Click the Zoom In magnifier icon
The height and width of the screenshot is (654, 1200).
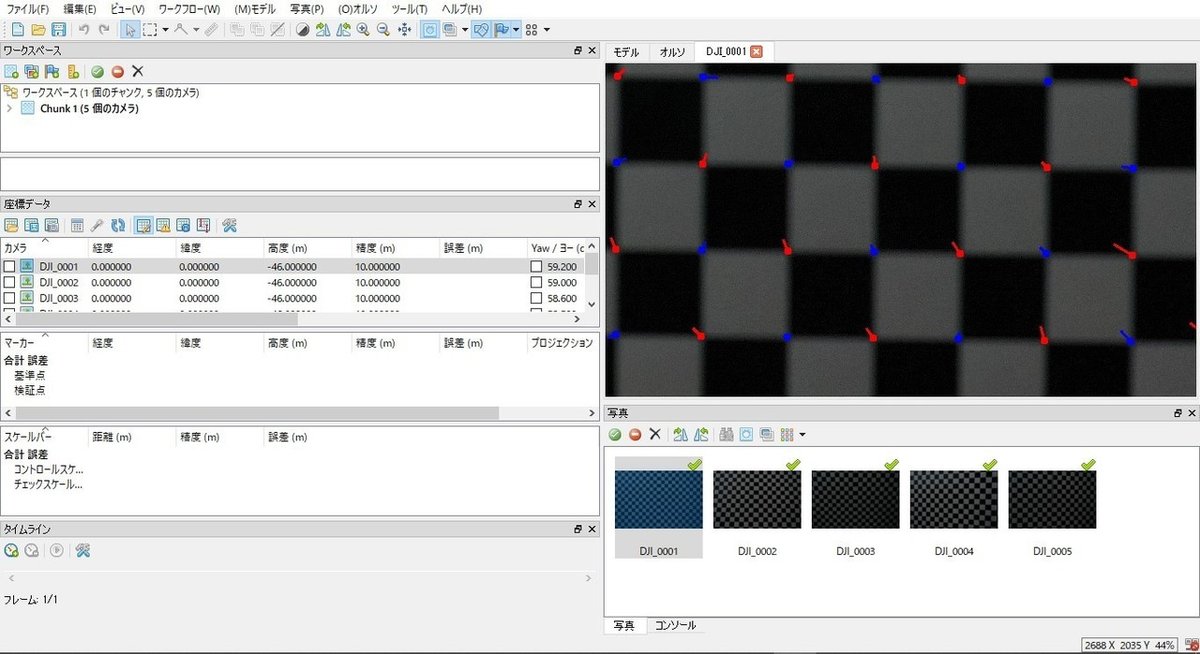(363, 30)
